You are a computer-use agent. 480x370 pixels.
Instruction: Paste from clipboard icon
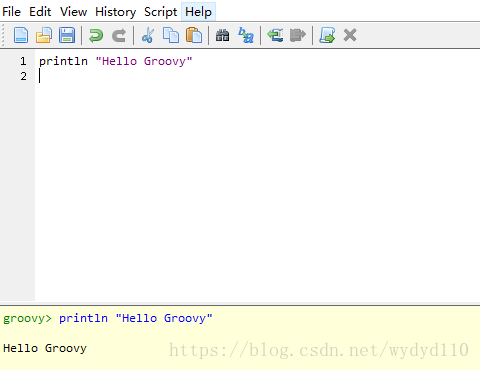click(x=194, y=35)
